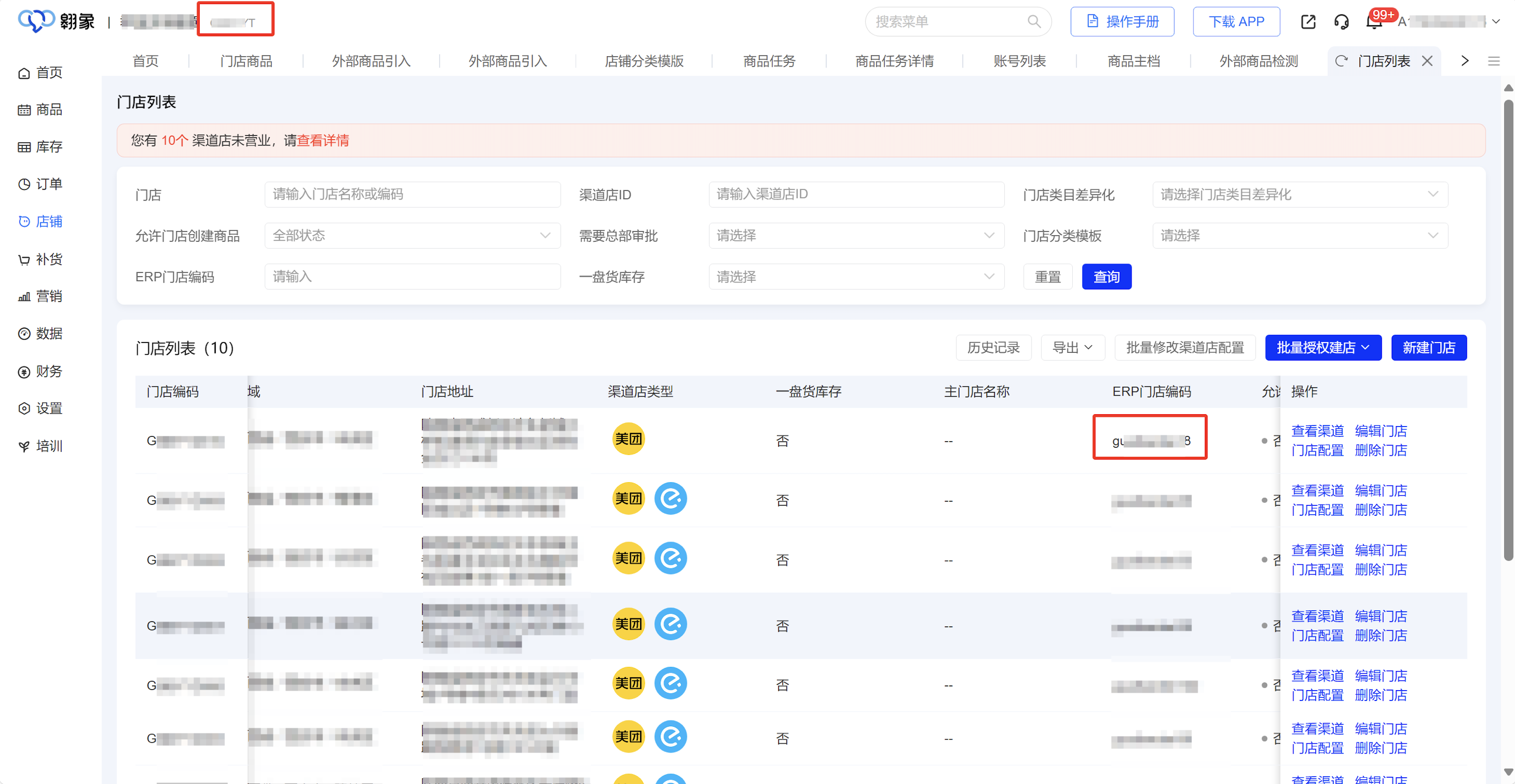This screenshot has width=1515, height=784.
Task: Click 查看详情 link in alert
Action: pyautogui.click(x=323, y=140)
